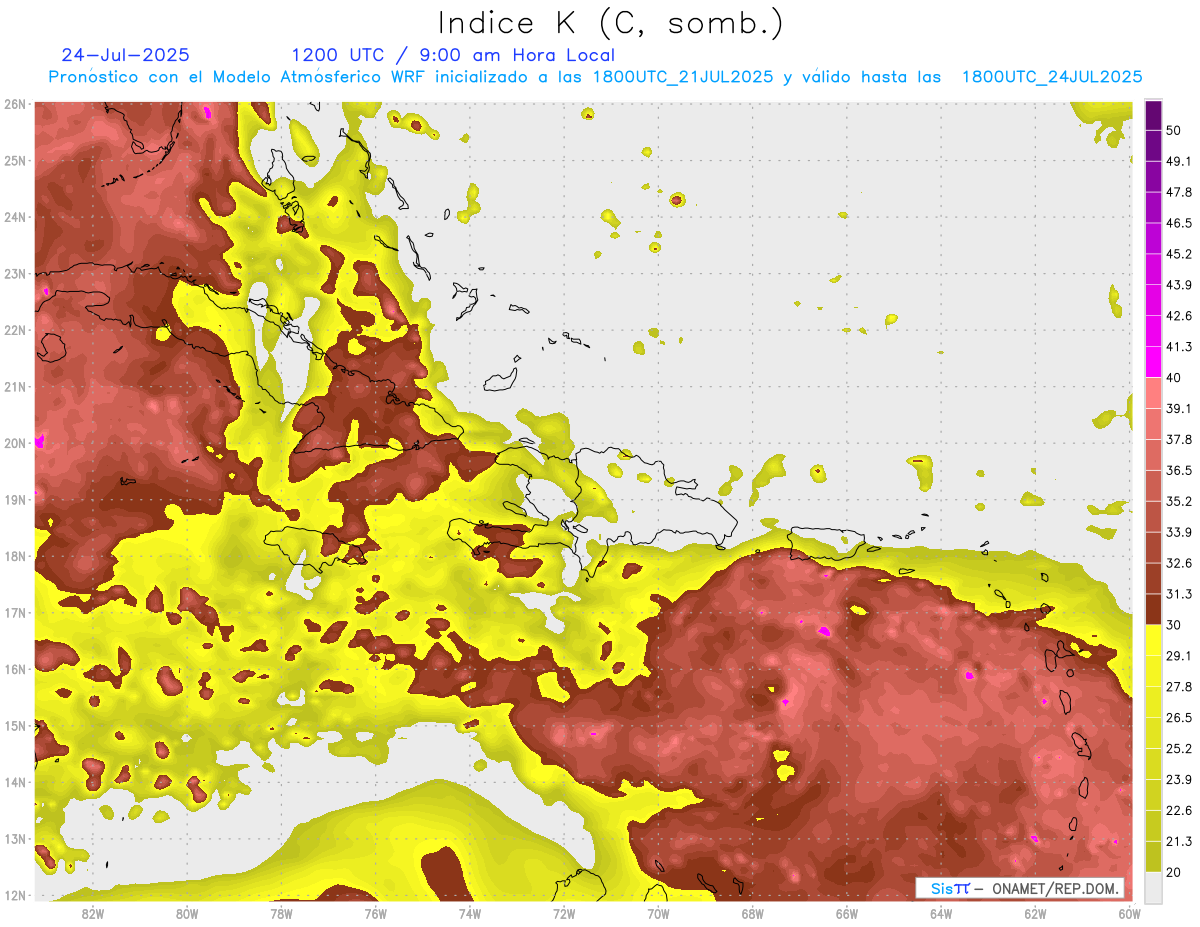Click the "82W" longitude label
Image resolution: width=1200 pixels, height=927 pixels.
tap(93, 913)
